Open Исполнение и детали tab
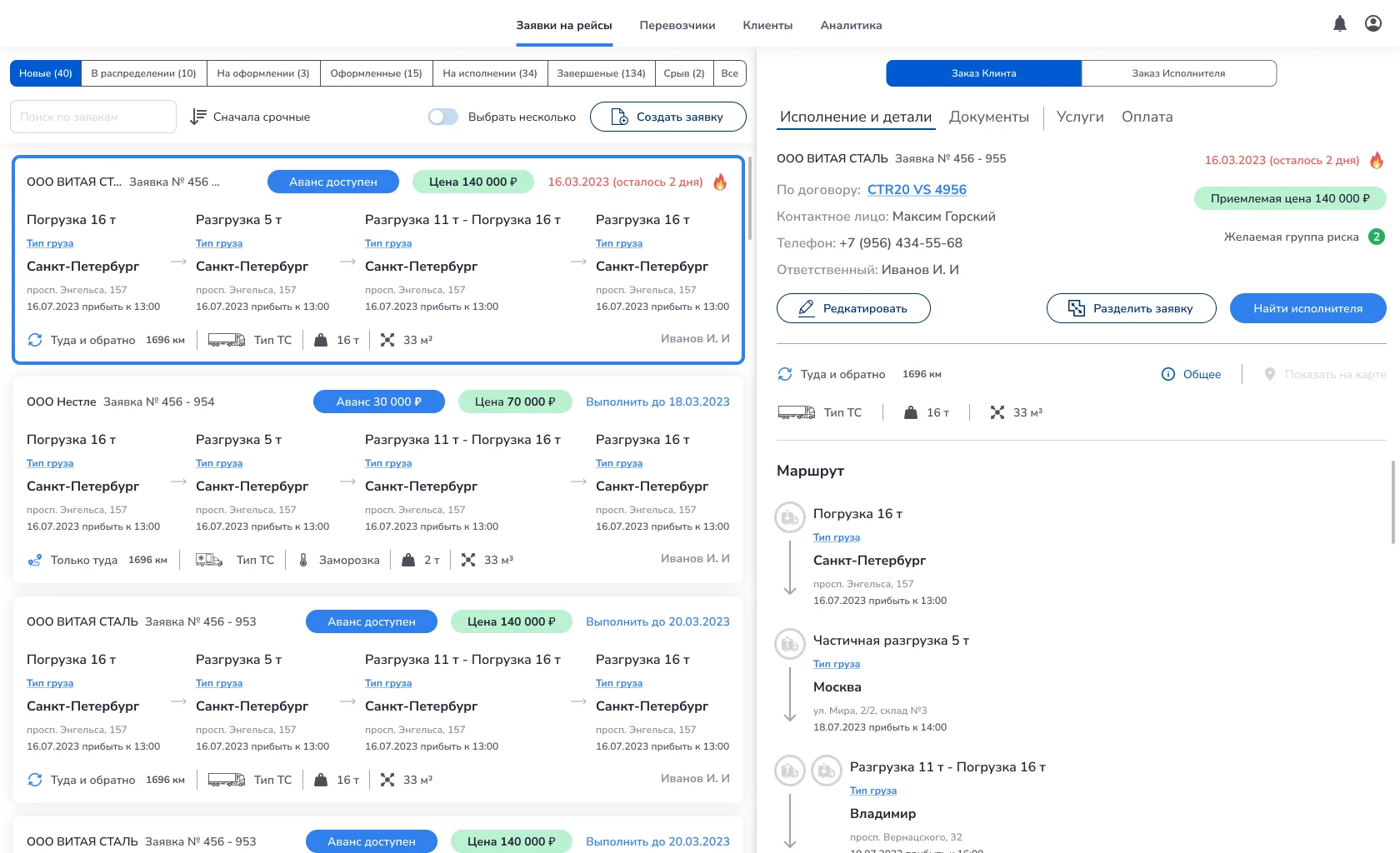 (856, 117)
